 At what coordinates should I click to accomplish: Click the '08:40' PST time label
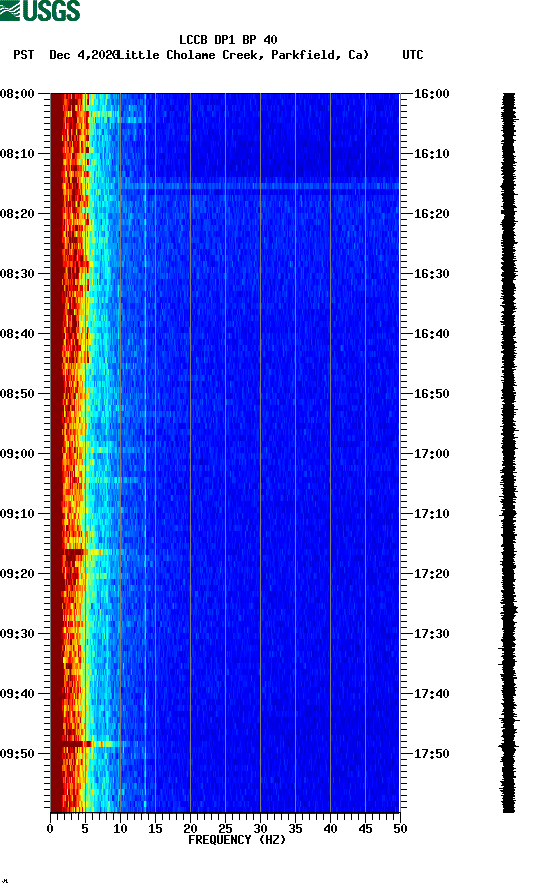tap(17, 333)
